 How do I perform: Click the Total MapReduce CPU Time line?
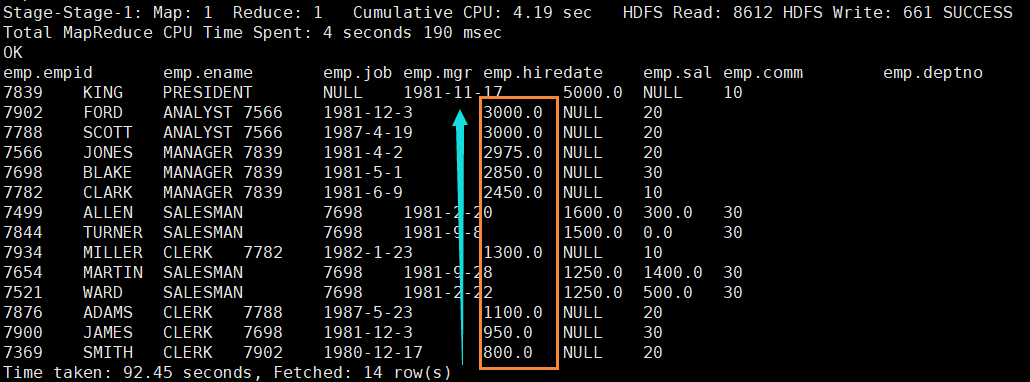pos(252,33)
